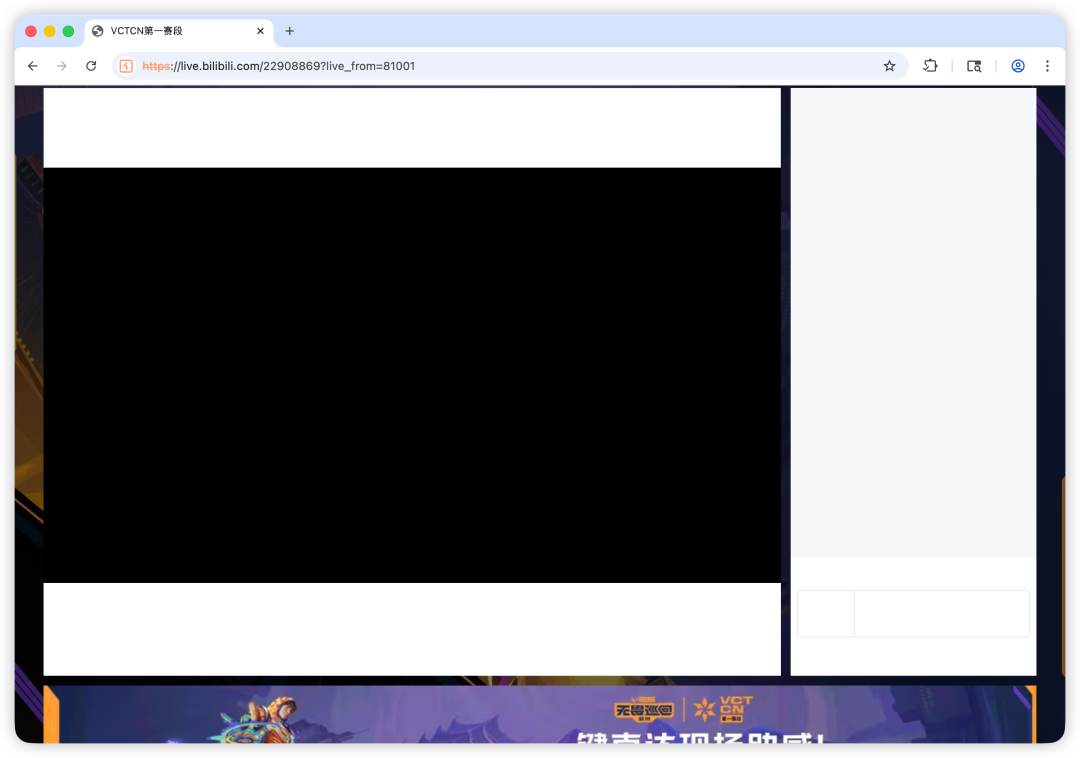Open a new browser tab
Image resolution: width=1080 pixels, height=758 pixels.
[x=289, y=31]
